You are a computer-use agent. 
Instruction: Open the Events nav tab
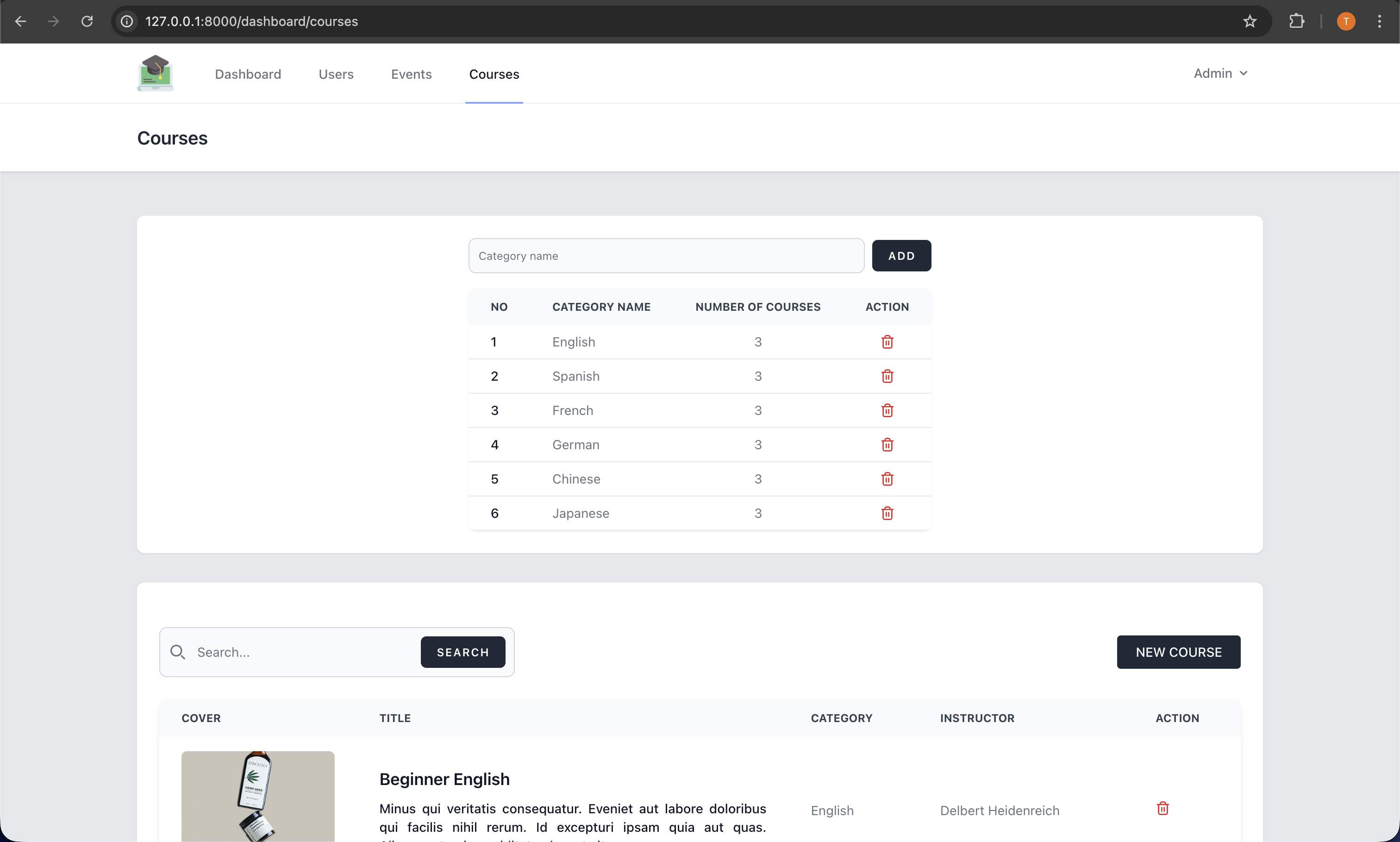tap(411, 74)
